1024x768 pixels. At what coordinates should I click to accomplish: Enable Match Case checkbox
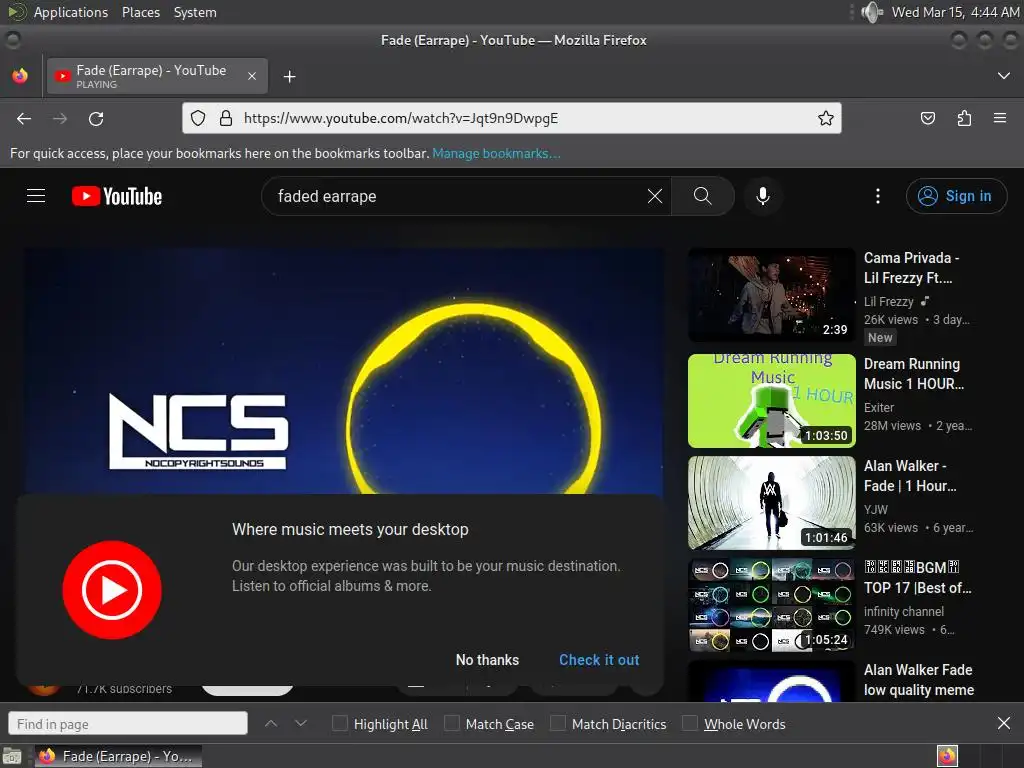coord(451,723)
